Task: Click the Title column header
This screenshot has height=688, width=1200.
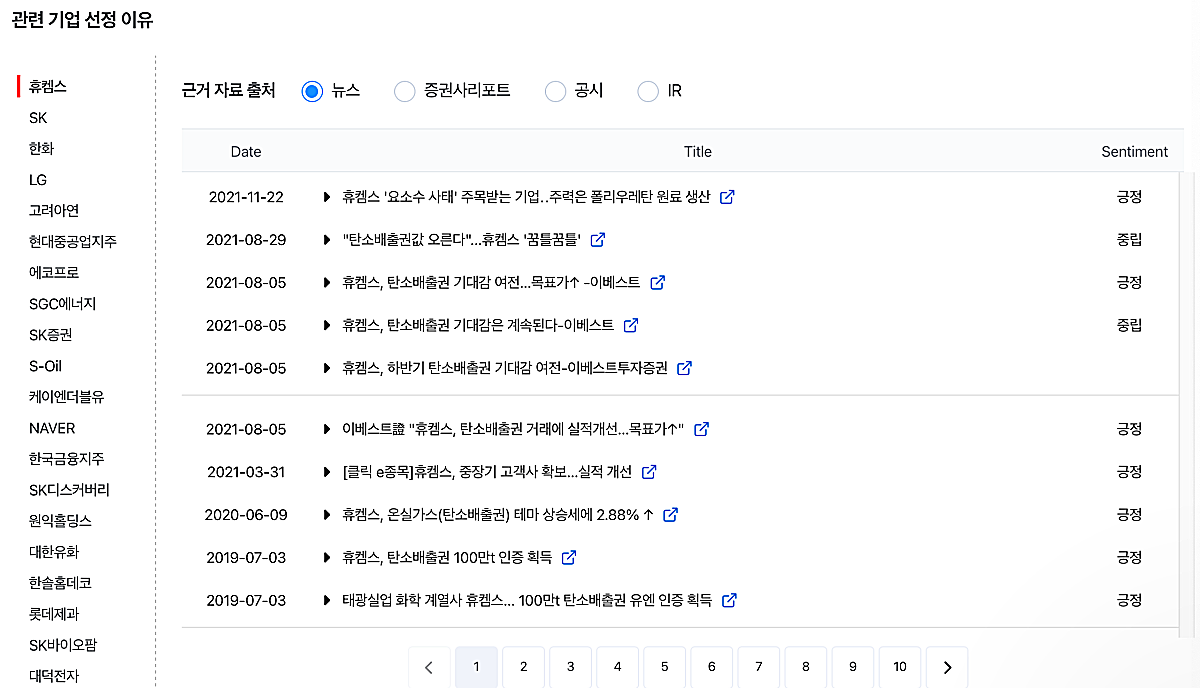Action: 698,152
